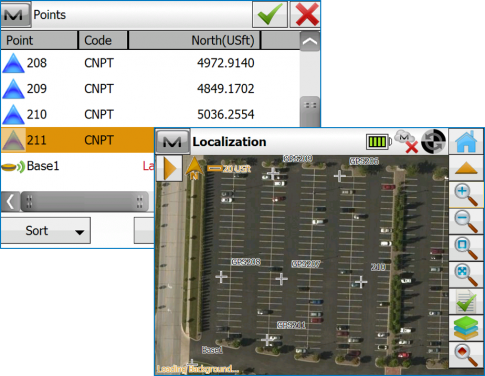Open the checklist document icon
485x376 pixels.
(x=466, y=302)
